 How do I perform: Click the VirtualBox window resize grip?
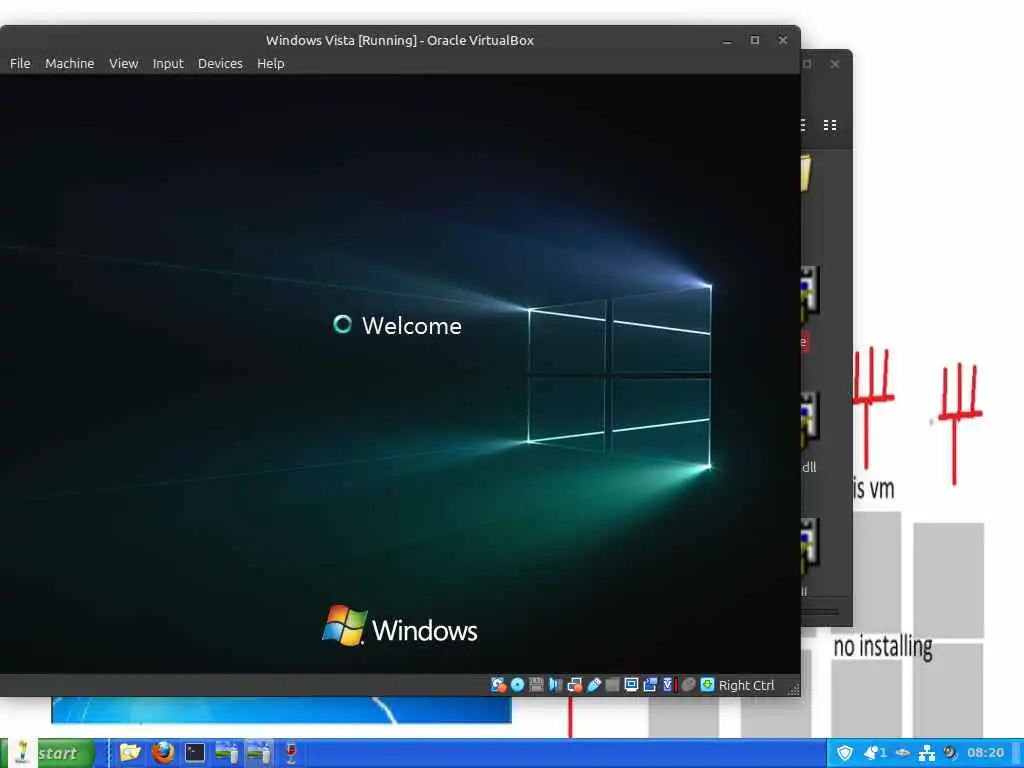point(794,690)
